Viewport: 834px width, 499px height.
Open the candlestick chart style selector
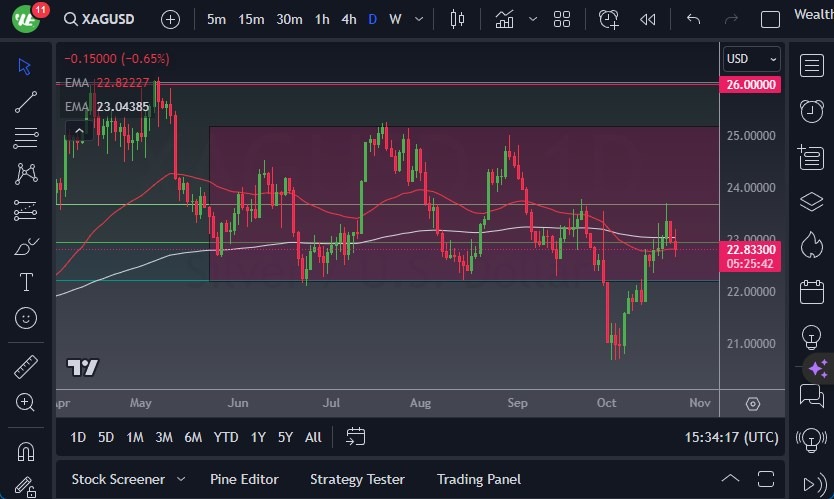[458, 19]
